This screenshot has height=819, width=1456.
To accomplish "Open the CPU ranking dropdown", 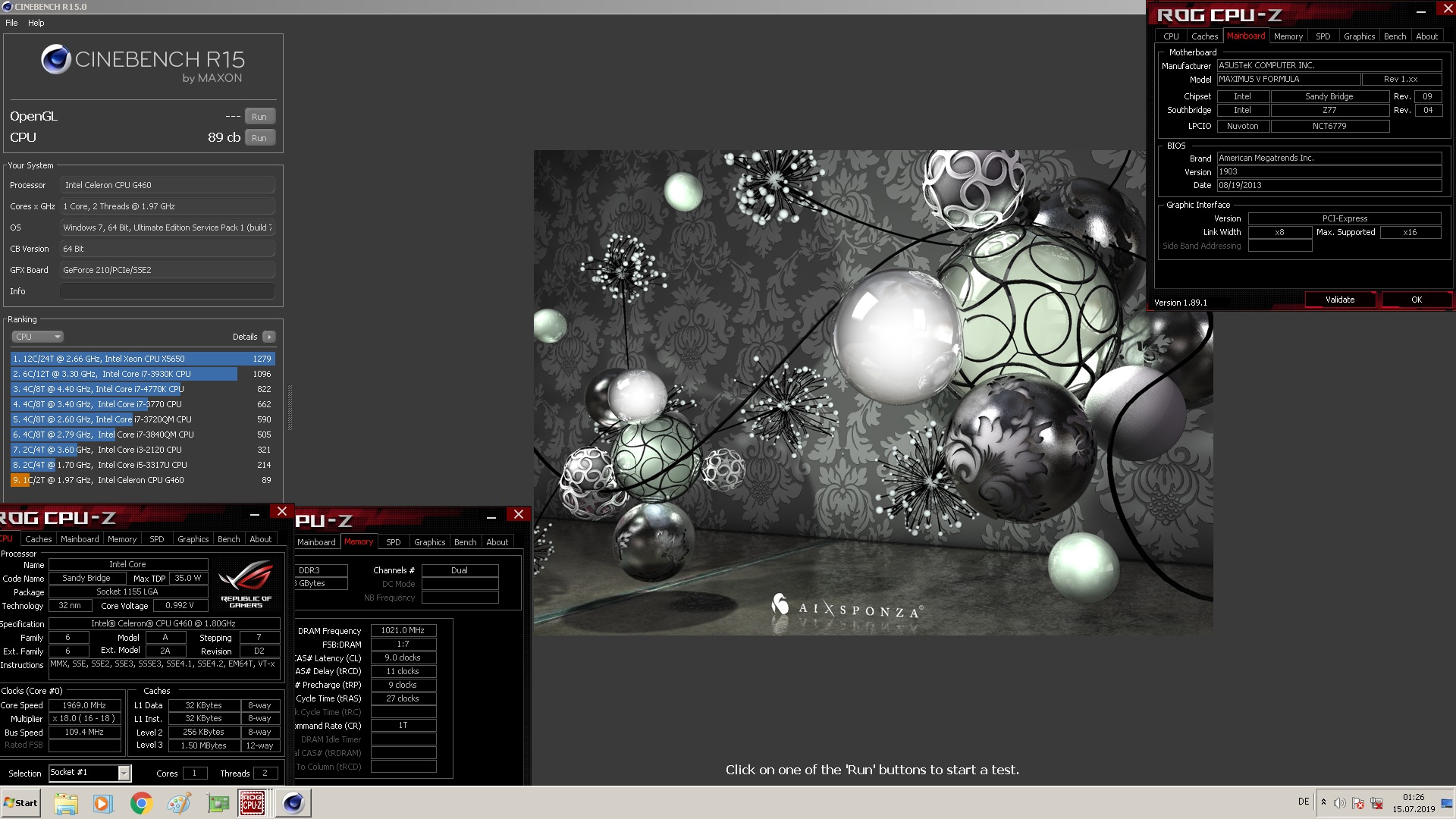I will (37, 337).
